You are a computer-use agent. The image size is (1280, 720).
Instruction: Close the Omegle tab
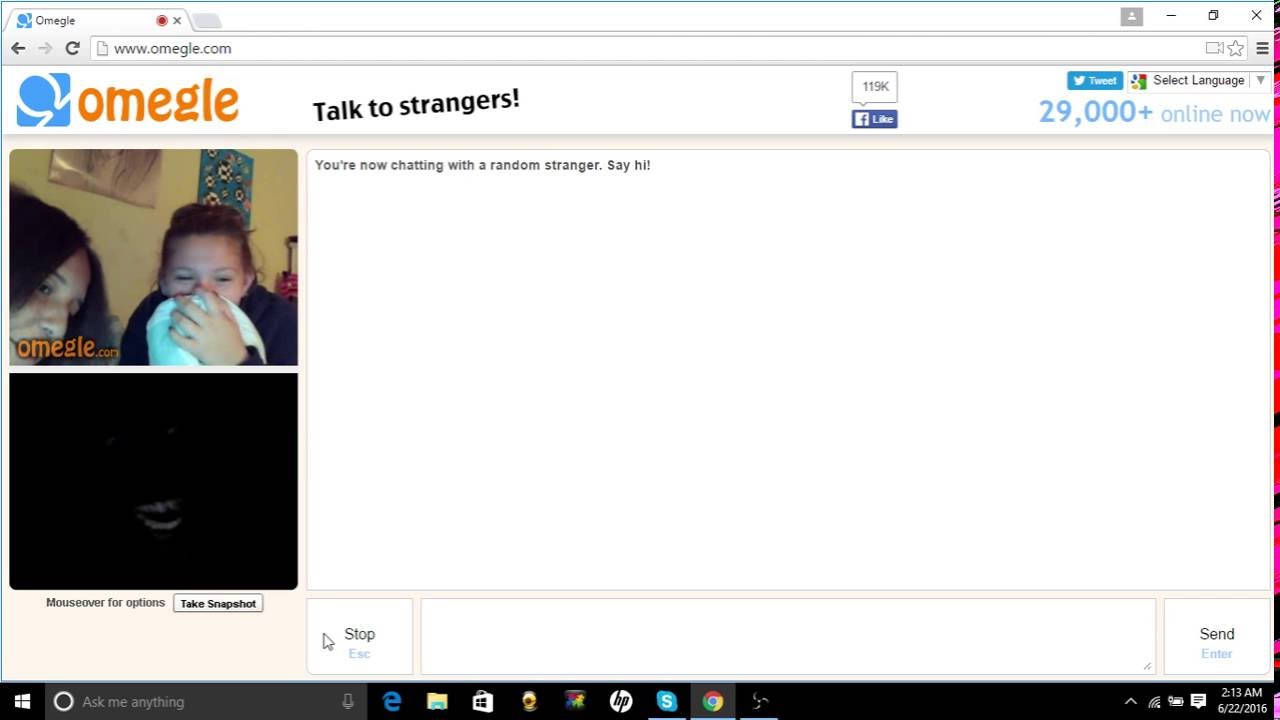[177, 20]
